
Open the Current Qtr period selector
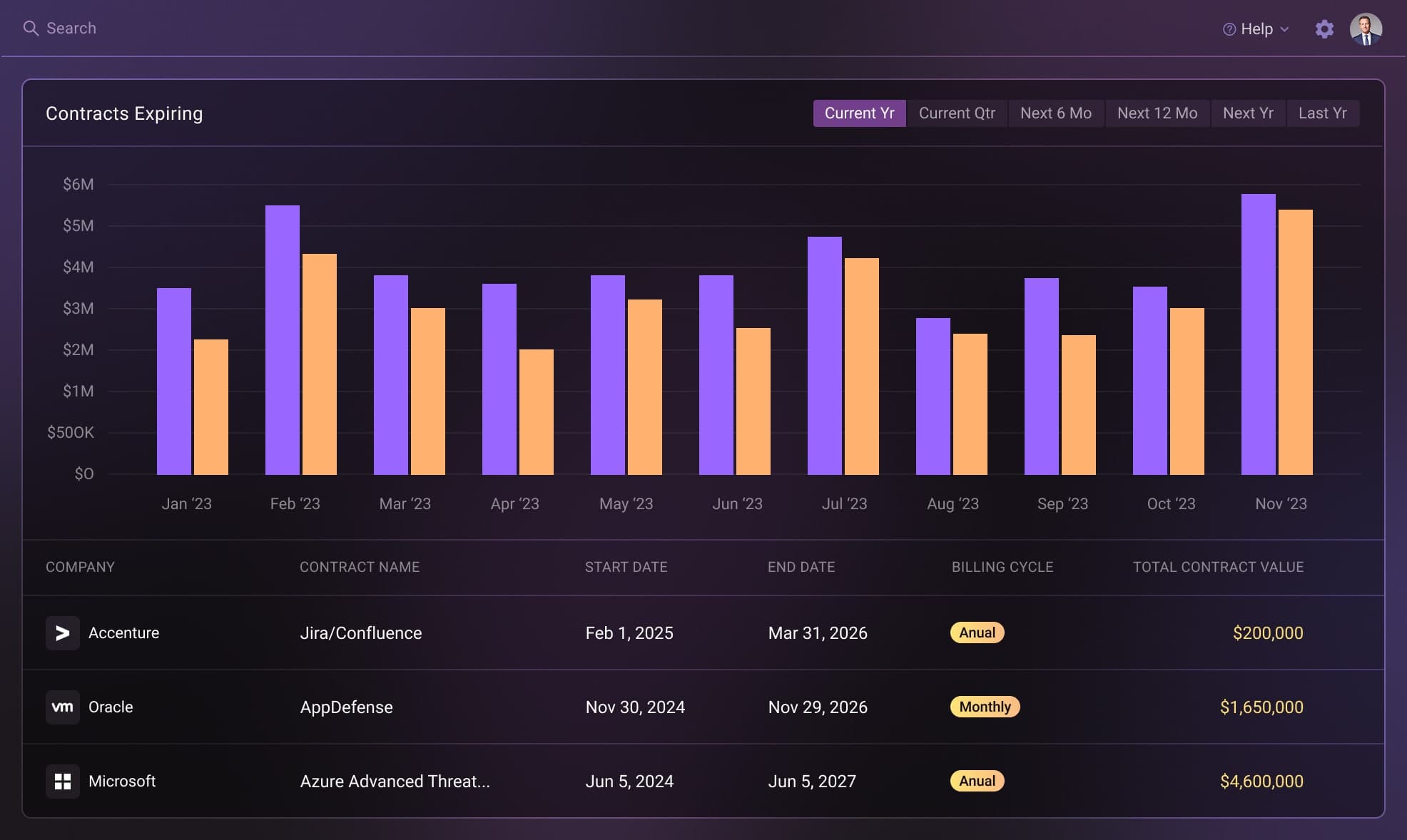tap(957, 113)
